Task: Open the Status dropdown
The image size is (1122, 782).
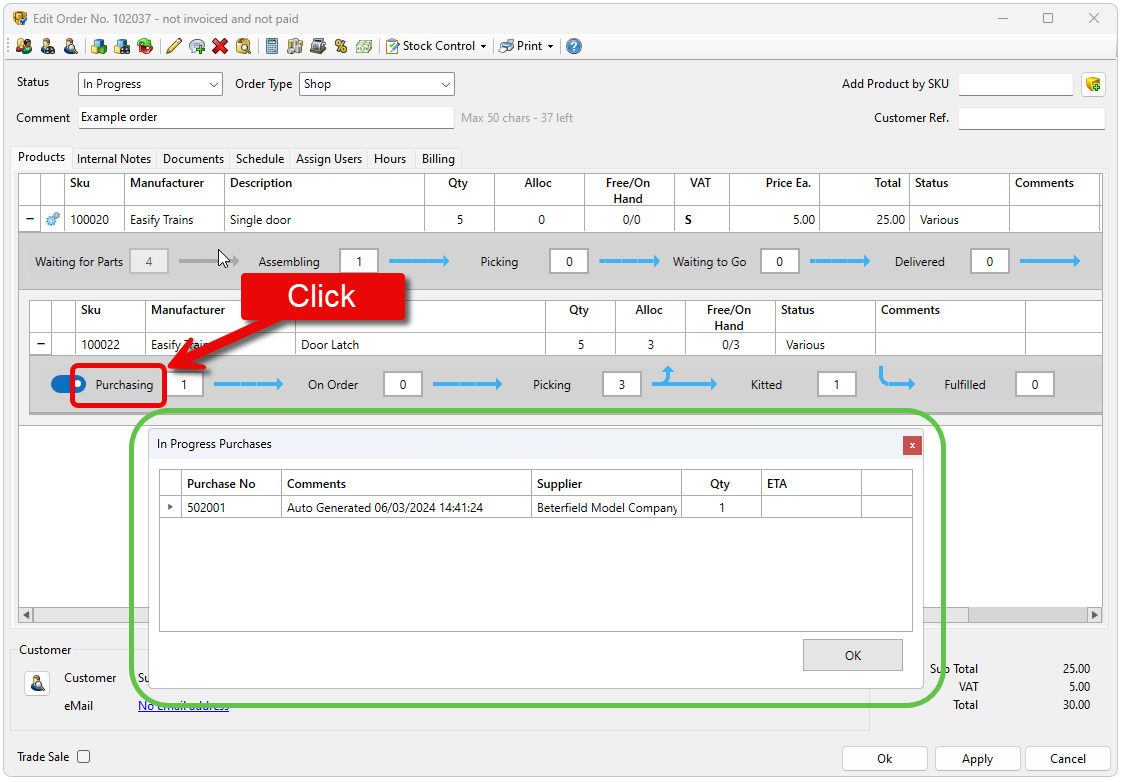Action: tap(150, 85)
